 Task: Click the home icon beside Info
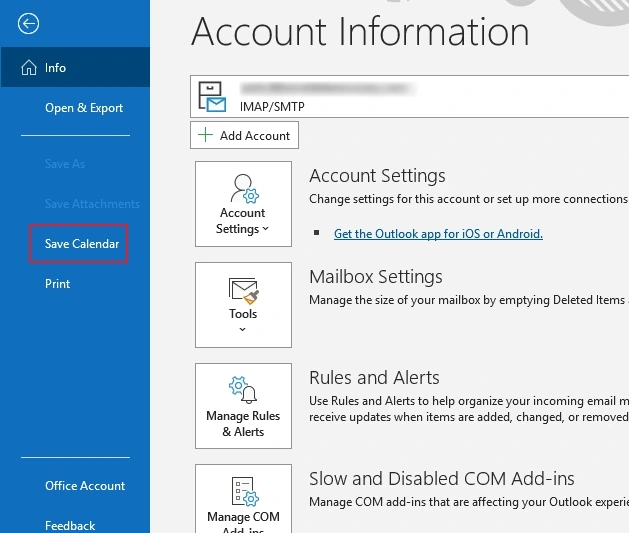(x=28, y=68)
